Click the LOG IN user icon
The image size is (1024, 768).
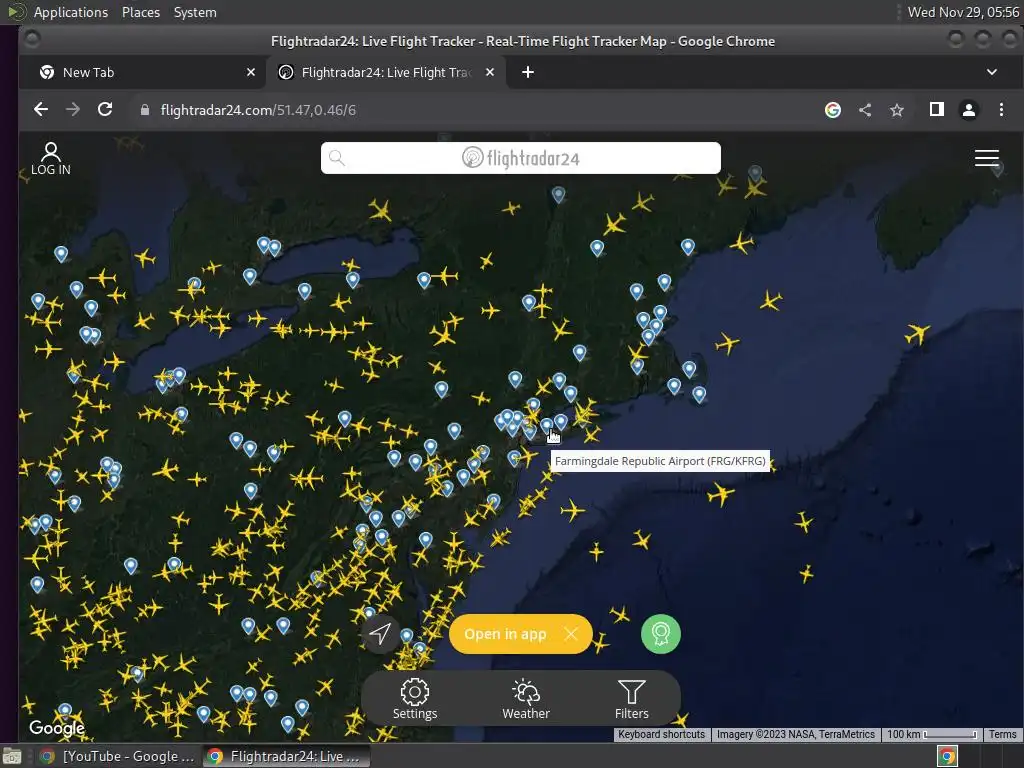pos(50,159)
